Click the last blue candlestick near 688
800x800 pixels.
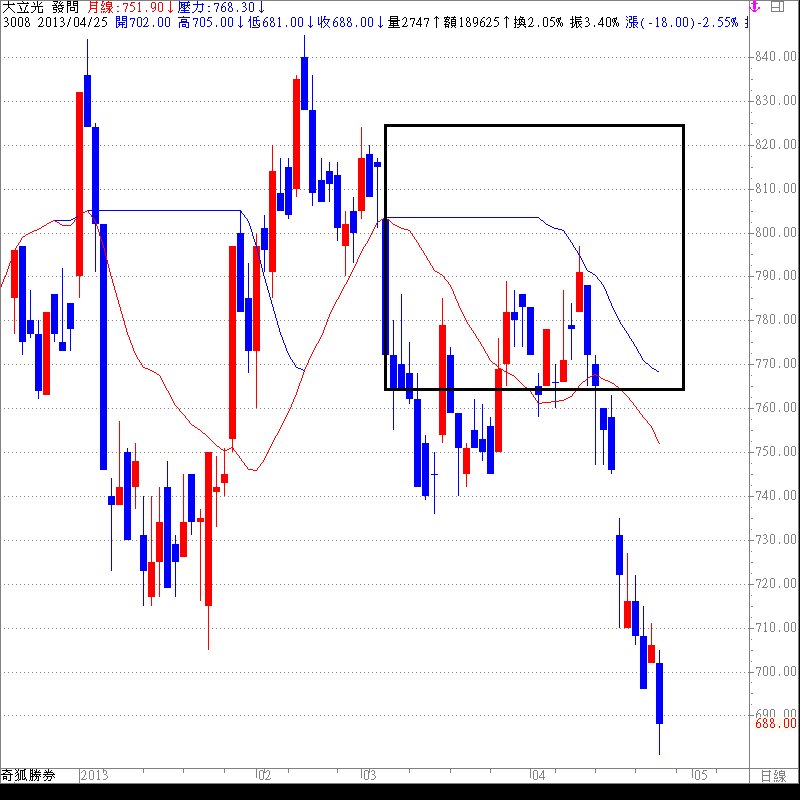[660, 693]
